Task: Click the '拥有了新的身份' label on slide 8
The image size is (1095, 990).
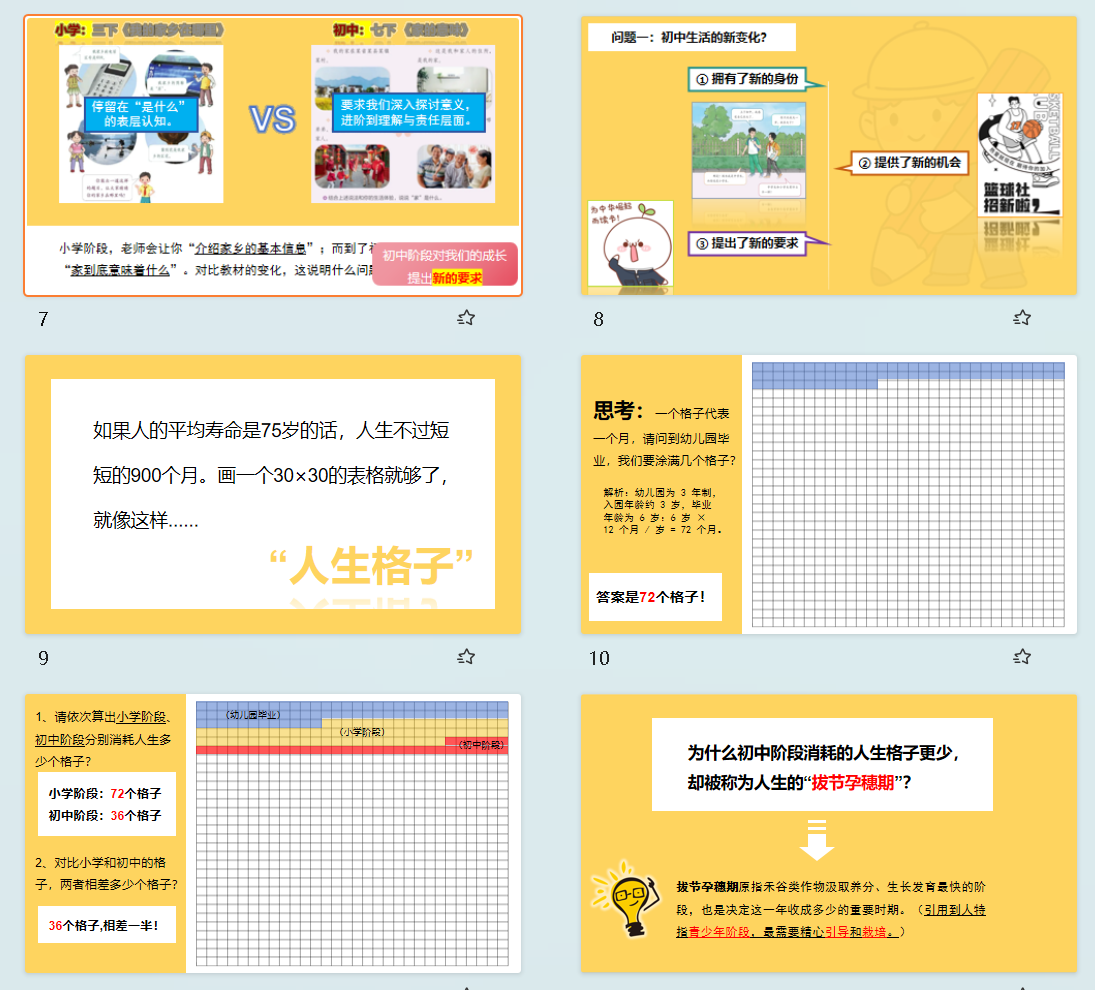Action: coord(756,79)
